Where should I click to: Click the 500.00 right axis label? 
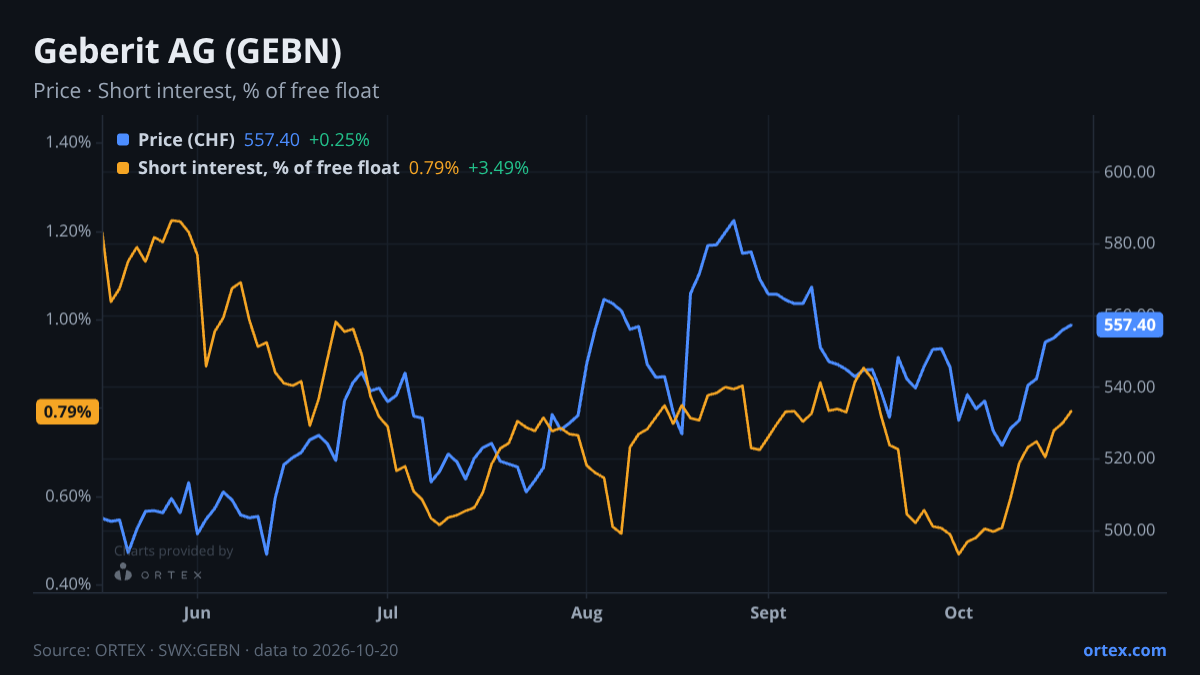pos(1129,530)
